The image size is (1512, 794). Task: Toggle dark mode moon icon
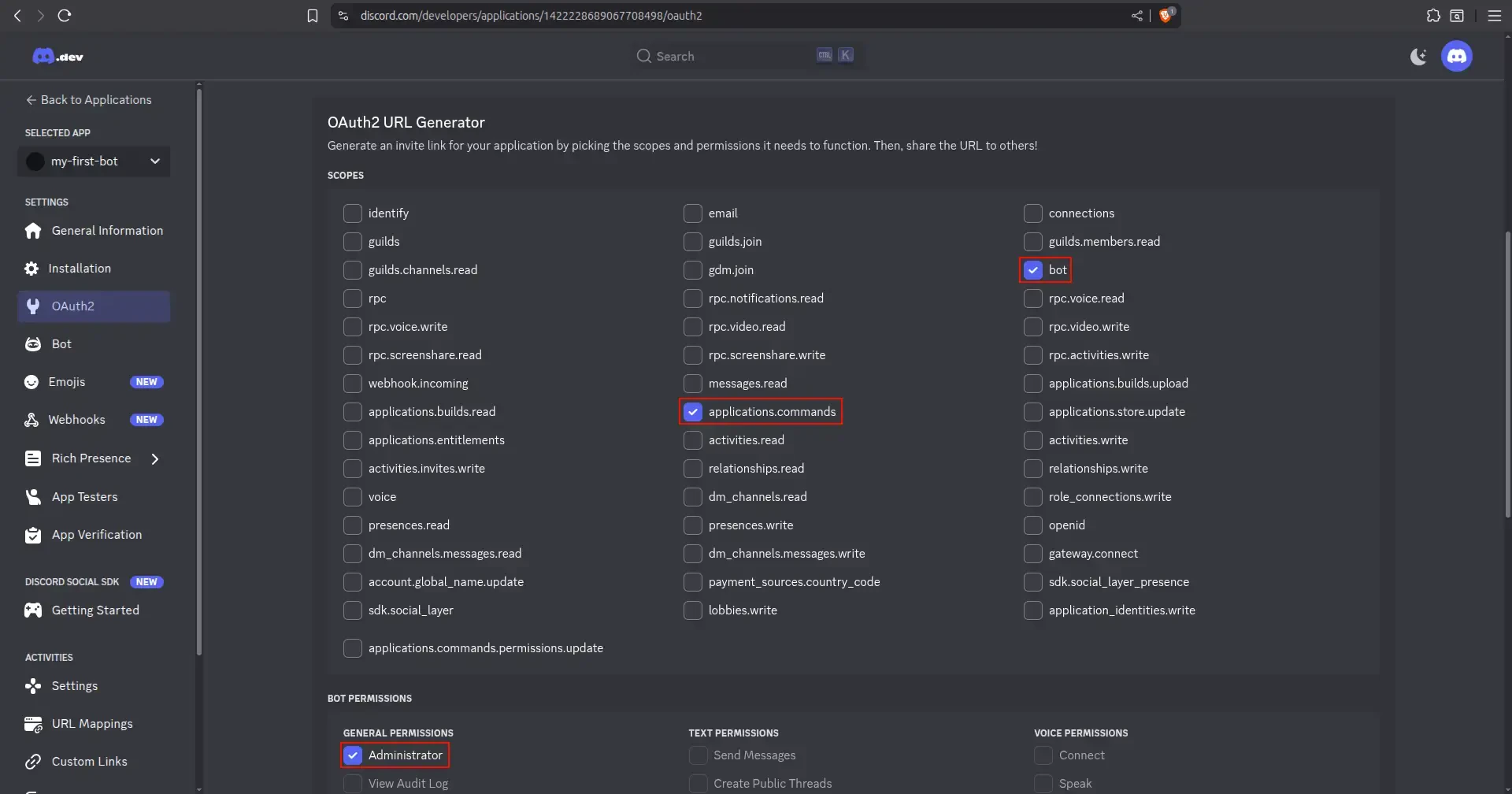[x=1418, y=56]
